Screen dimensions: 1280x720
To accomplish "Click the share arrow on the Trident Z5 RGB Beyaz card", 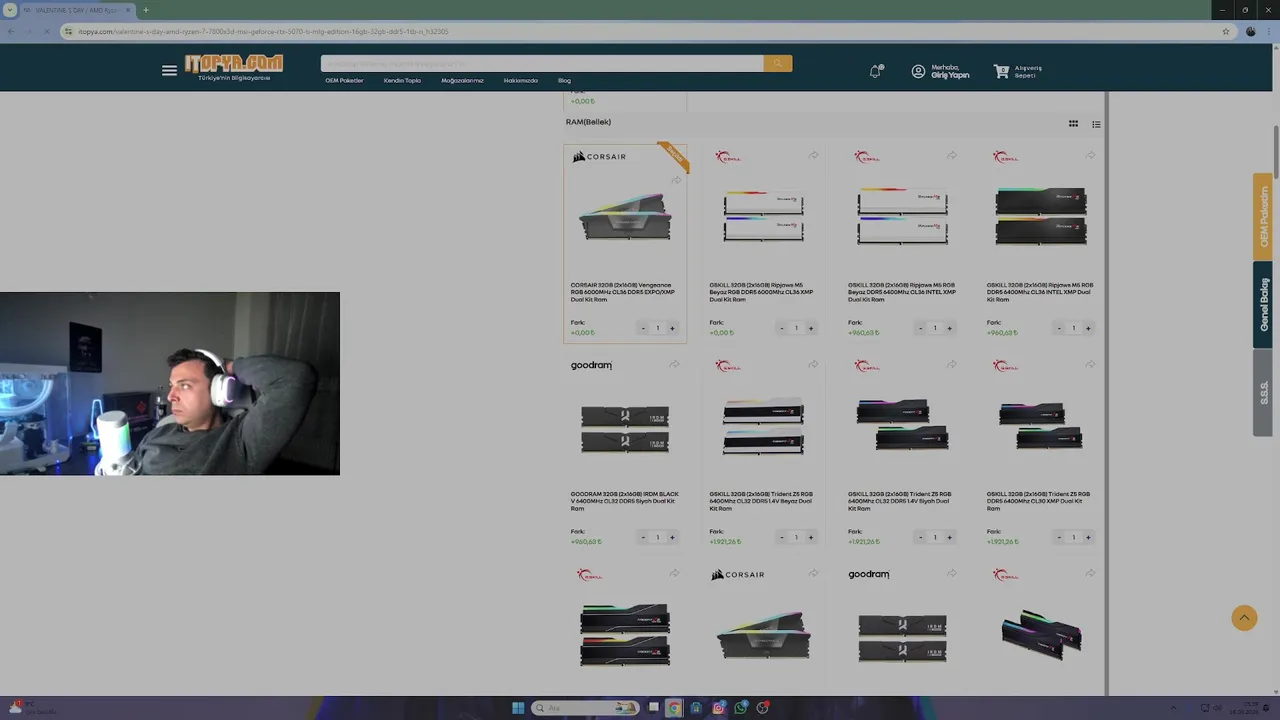I will [x=813, y=364].
